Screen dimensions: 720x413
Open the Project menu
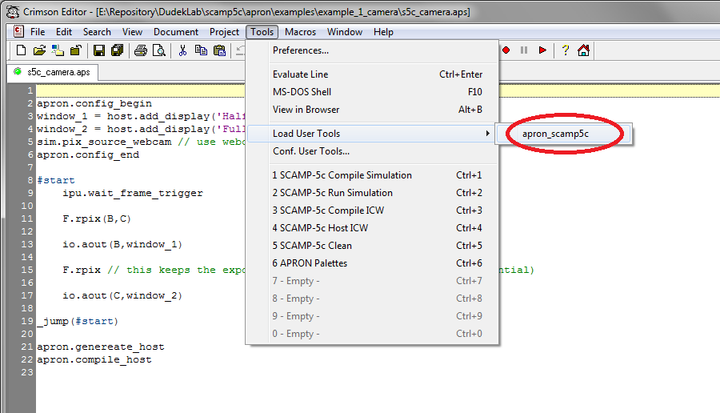pos(224,32)
